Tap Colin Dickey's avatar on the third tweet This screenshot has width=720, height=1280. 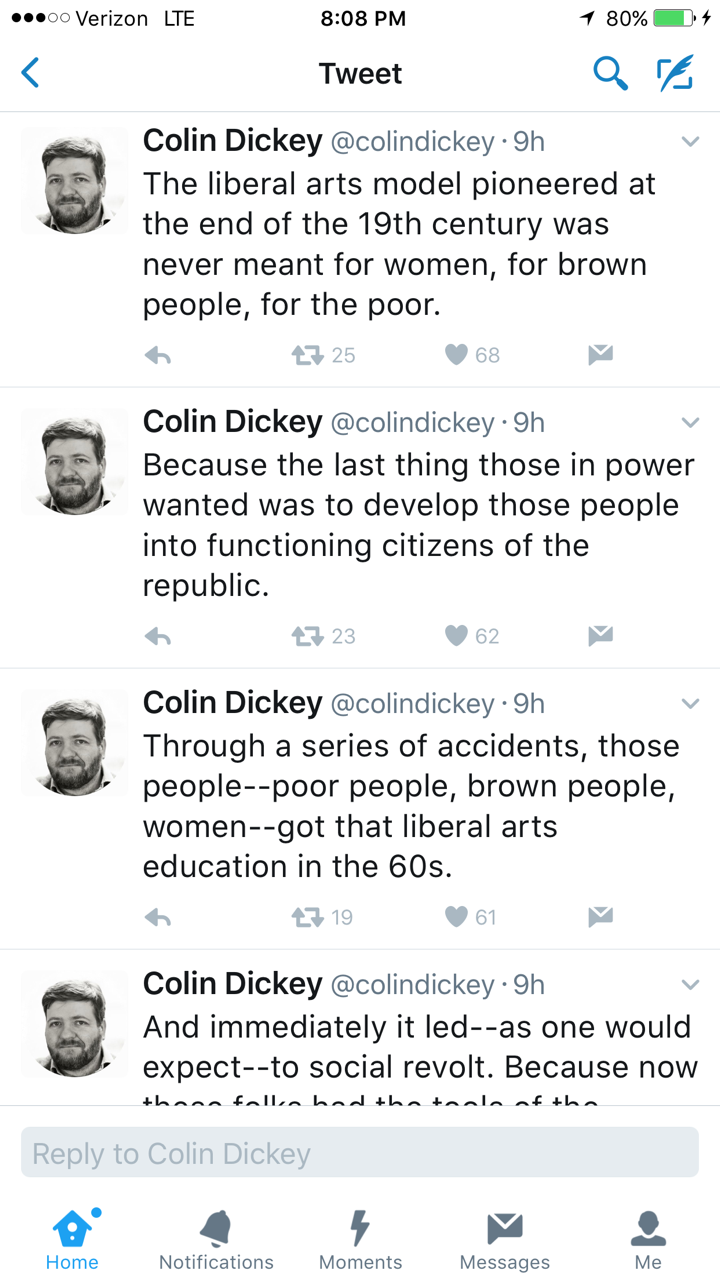click(75, 742)
